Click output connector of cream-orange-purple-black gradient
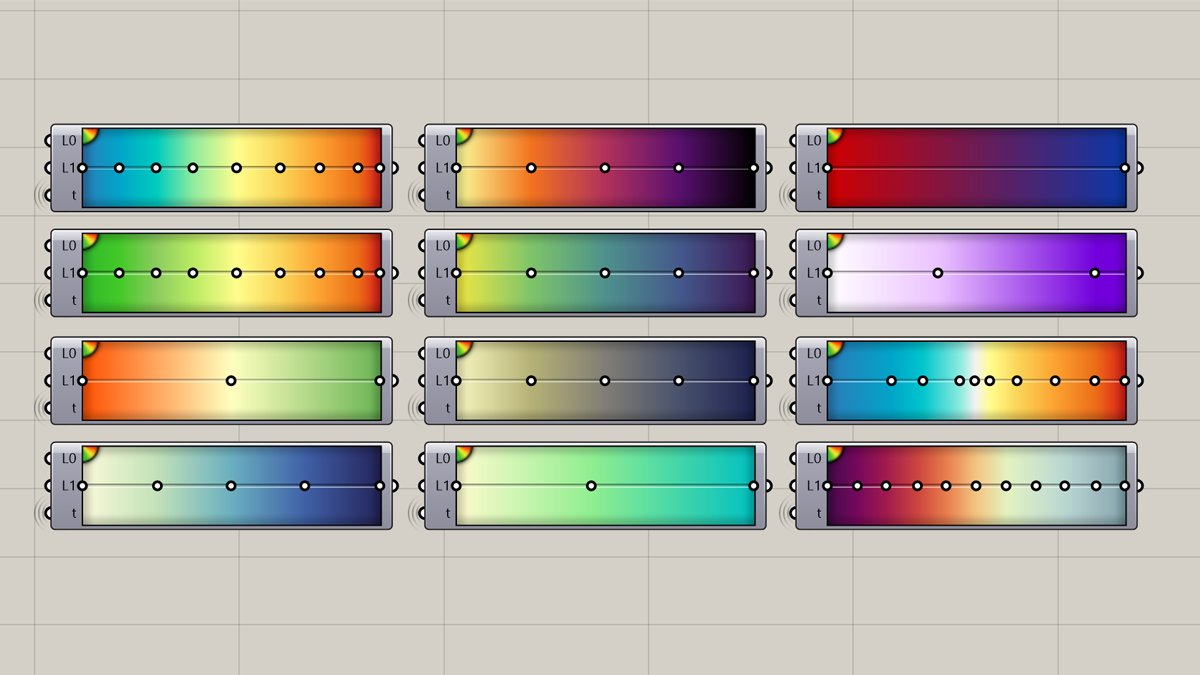The height and width of the screenshot is (675, 1200). tap(769, 168)
